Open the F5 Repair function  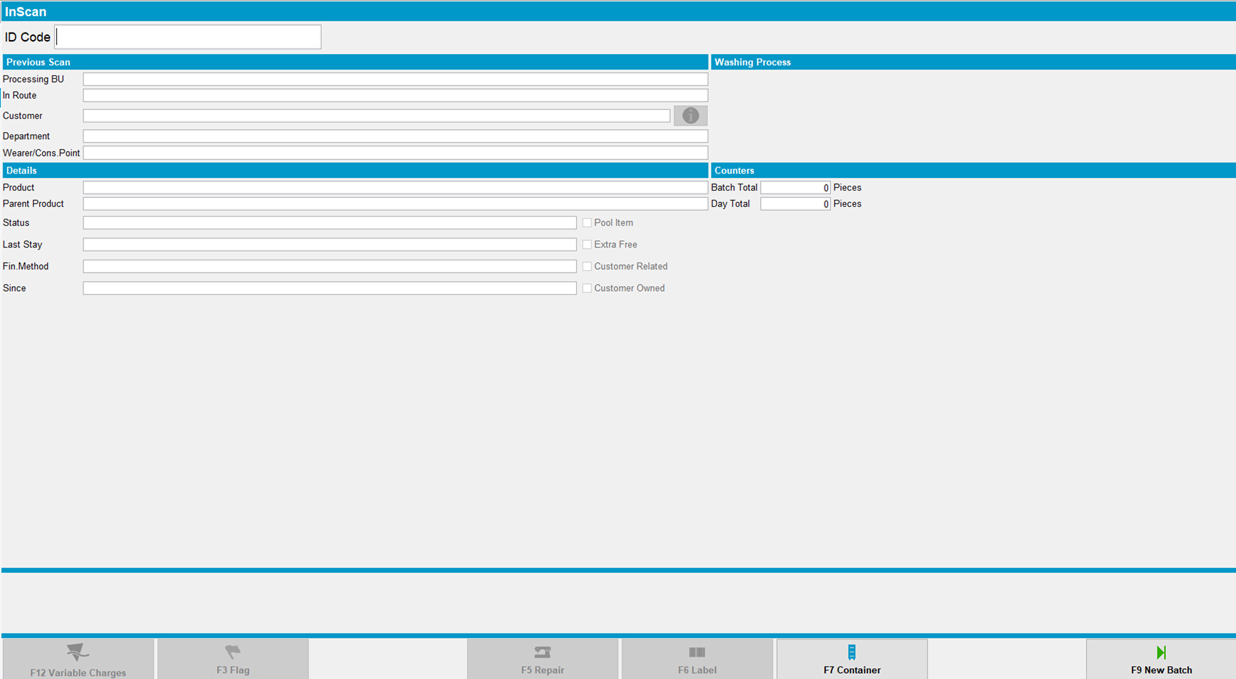click(x=542, y=659)
